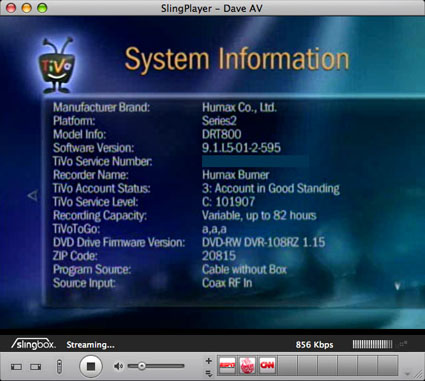Click the TiVoToGo label
Image resolution: width=425 pixels, height=381 pixels.
(76, 229)
